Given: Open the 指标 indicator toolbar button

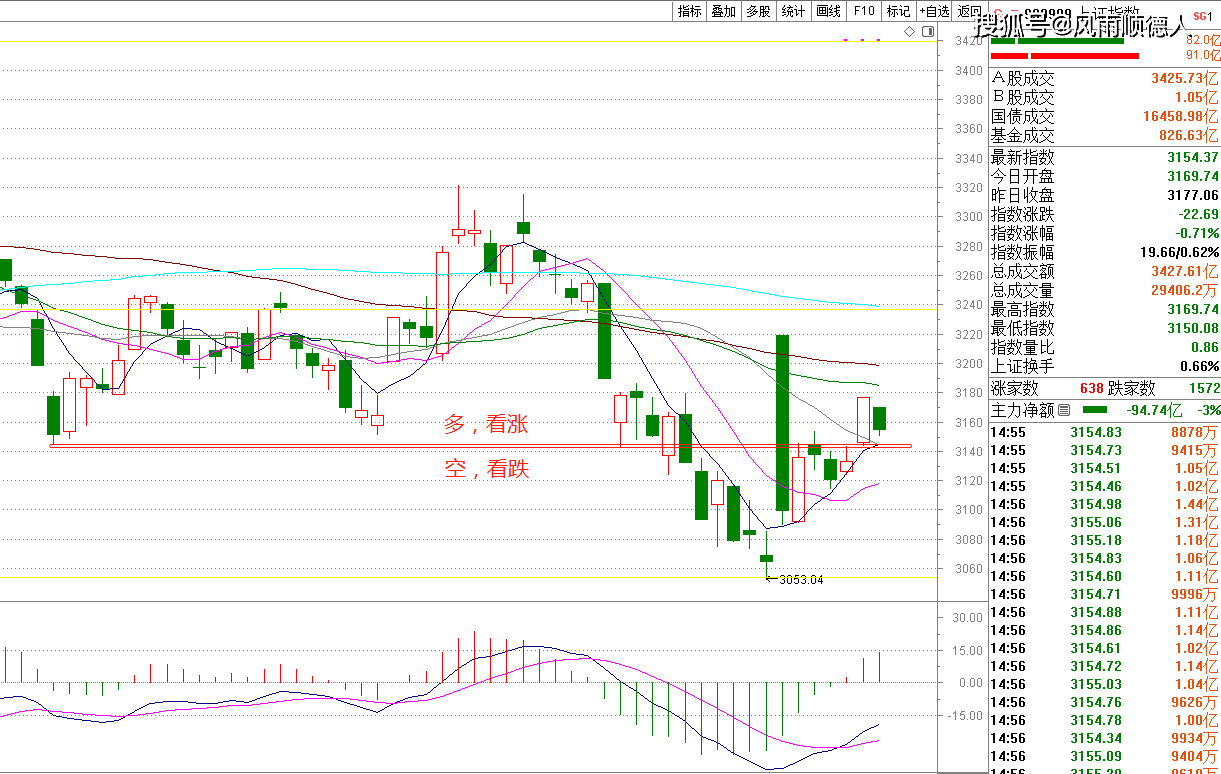Looking at the screenshot, I should coord(689,11).
